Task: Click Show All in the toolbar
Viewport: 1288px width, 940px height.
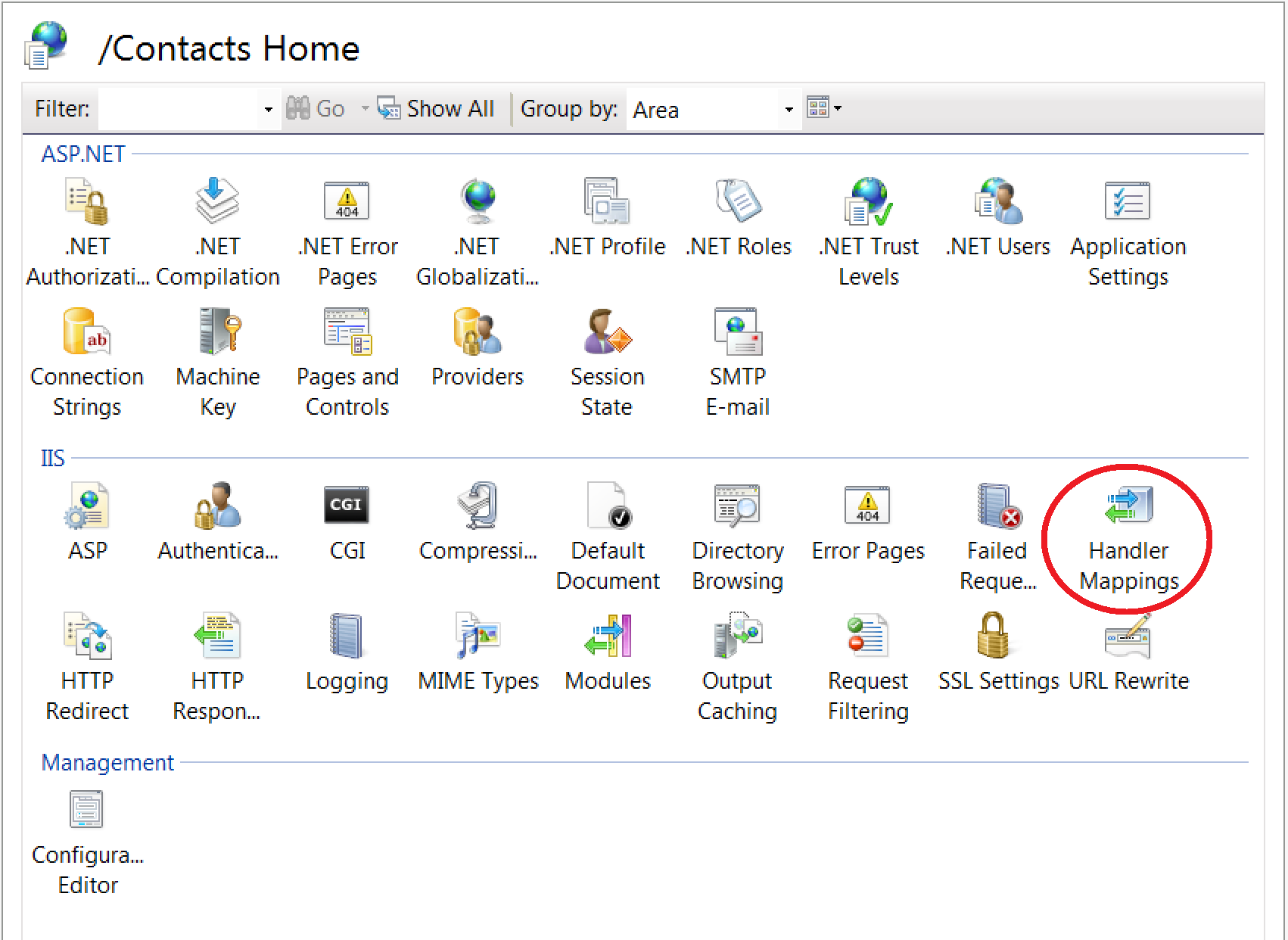Action: tap(436, 109)
